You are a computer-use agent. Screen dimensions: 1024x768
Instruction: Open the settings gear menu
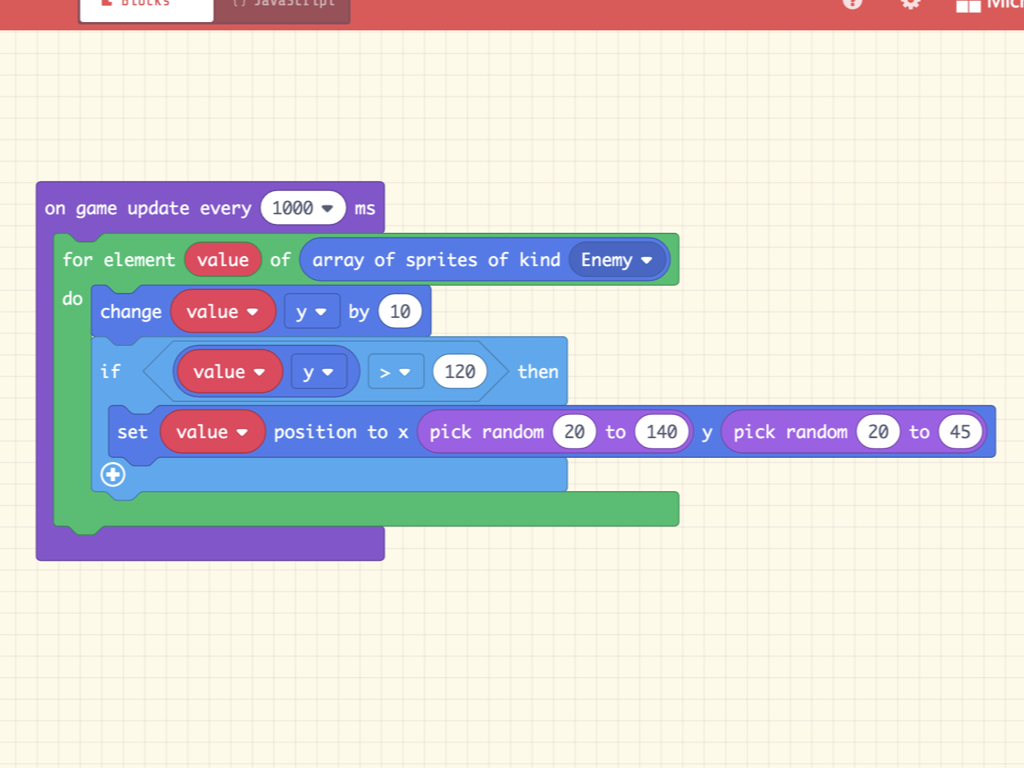pyautogui.click(x=910, y=4)
